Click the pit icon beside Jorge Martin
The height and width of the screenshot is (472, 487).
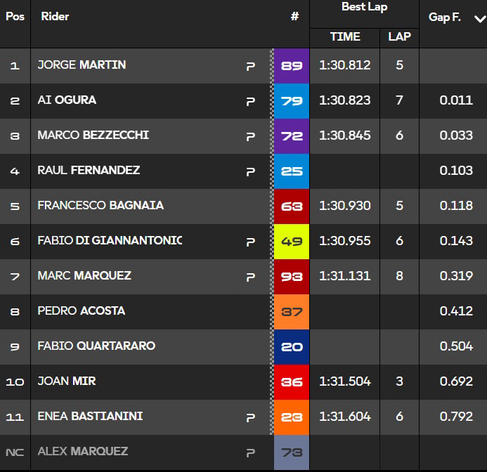251,66
